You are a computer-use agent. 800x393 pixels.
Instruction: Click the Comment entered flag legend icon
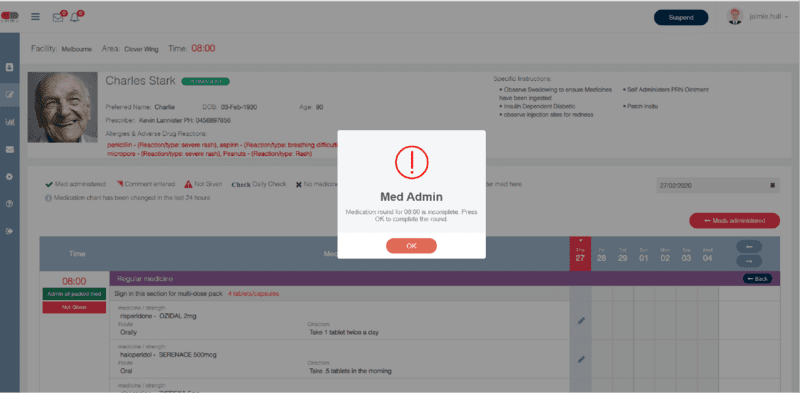point(119,184)
